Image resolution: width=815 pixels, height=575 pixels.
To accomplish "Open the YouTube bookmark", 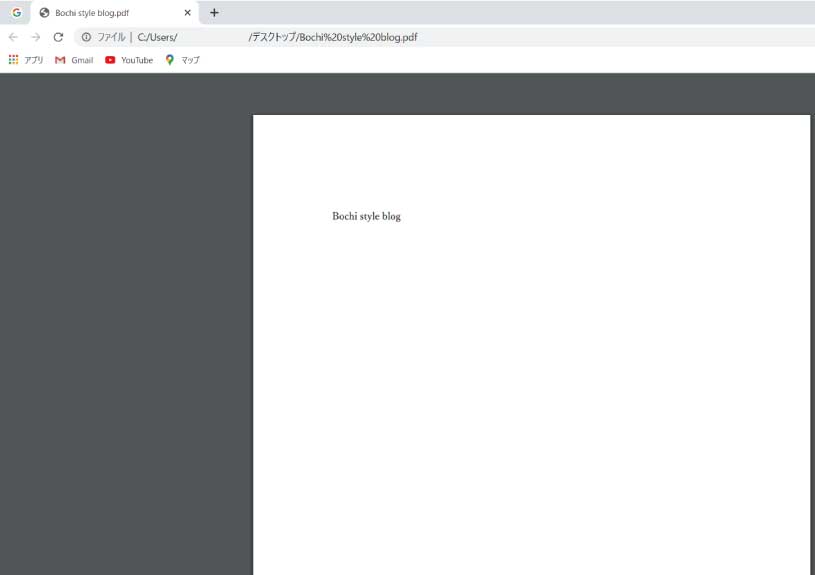I will pyautogui.click(x=129, y=60).
